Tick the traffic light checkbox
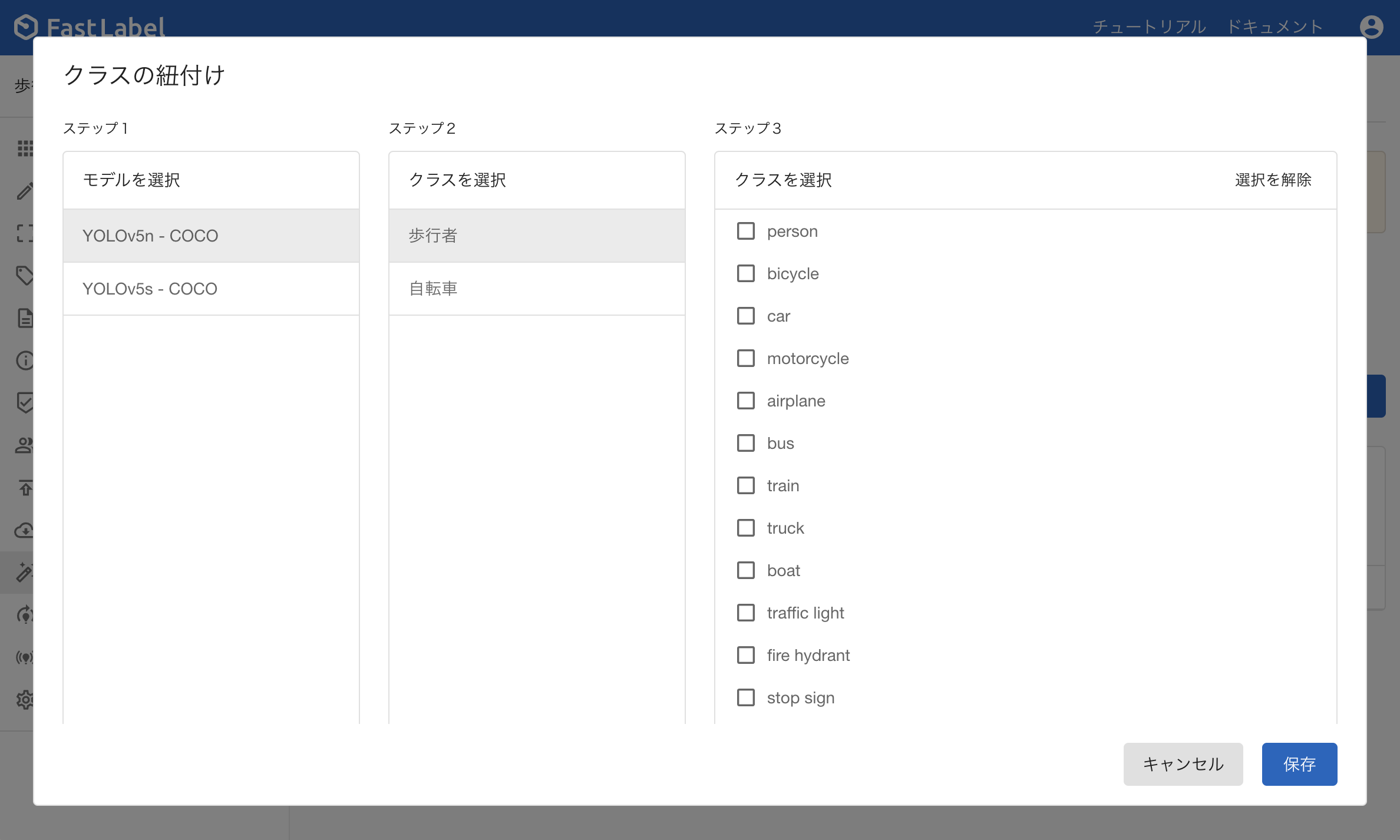The image size is (1400, 840). (746, 613)
